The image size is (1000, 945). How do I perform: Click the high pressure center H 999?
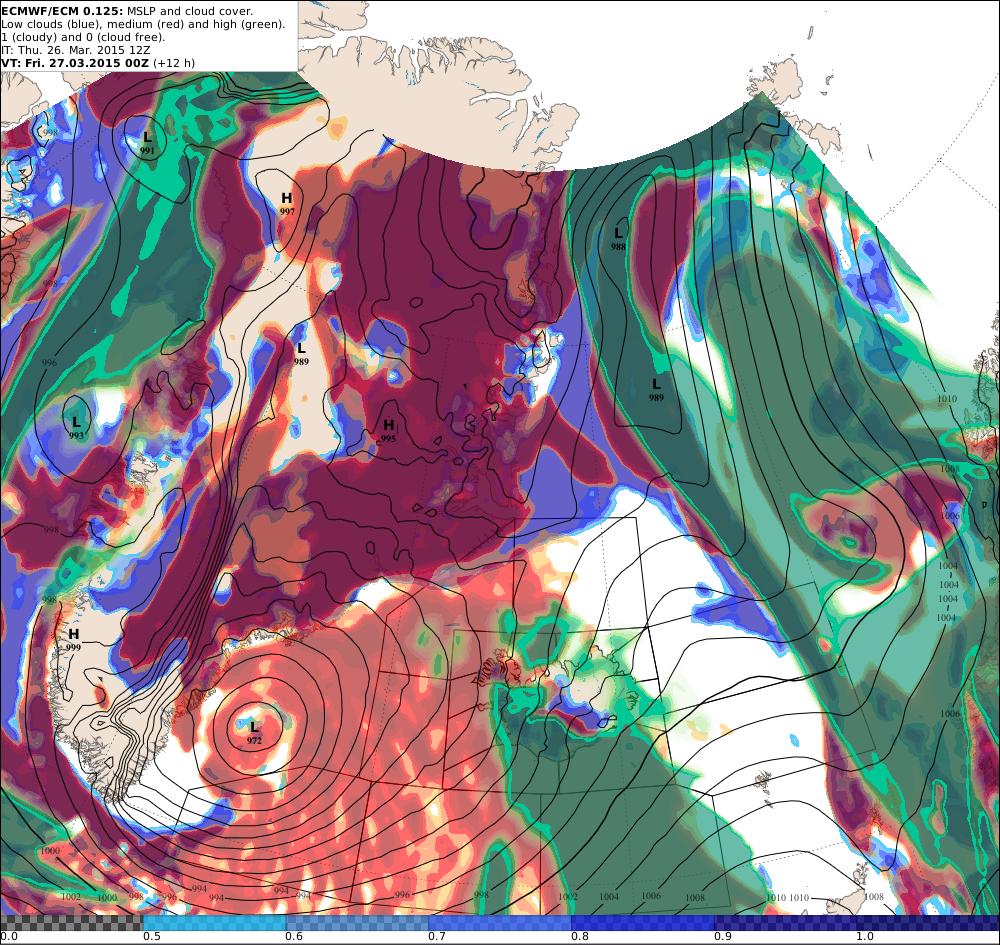(74, 639)
